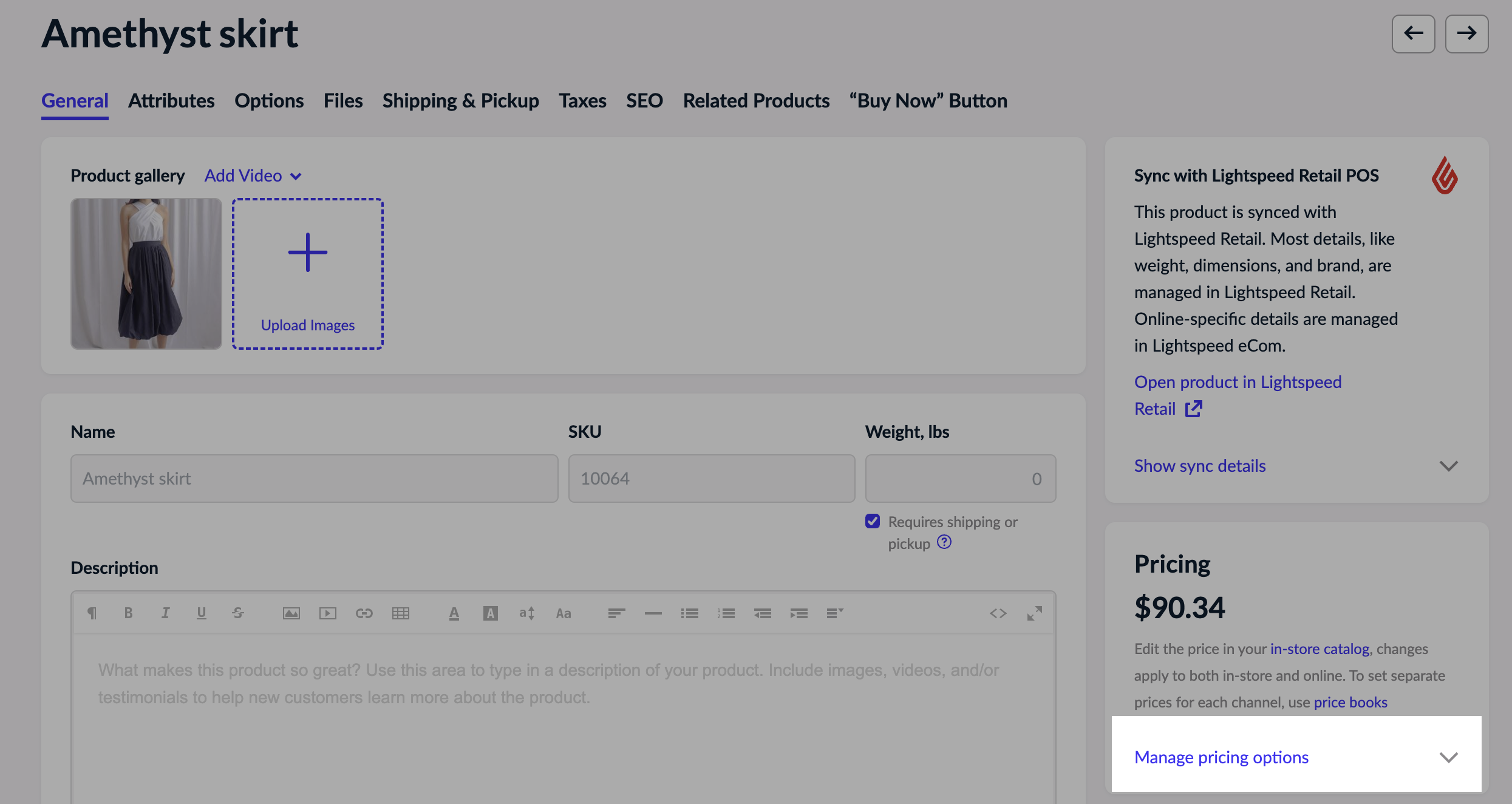Screen dimensions: 1512x804
Task: Expand description editor to fullscreen
Action: point(1034,613)
